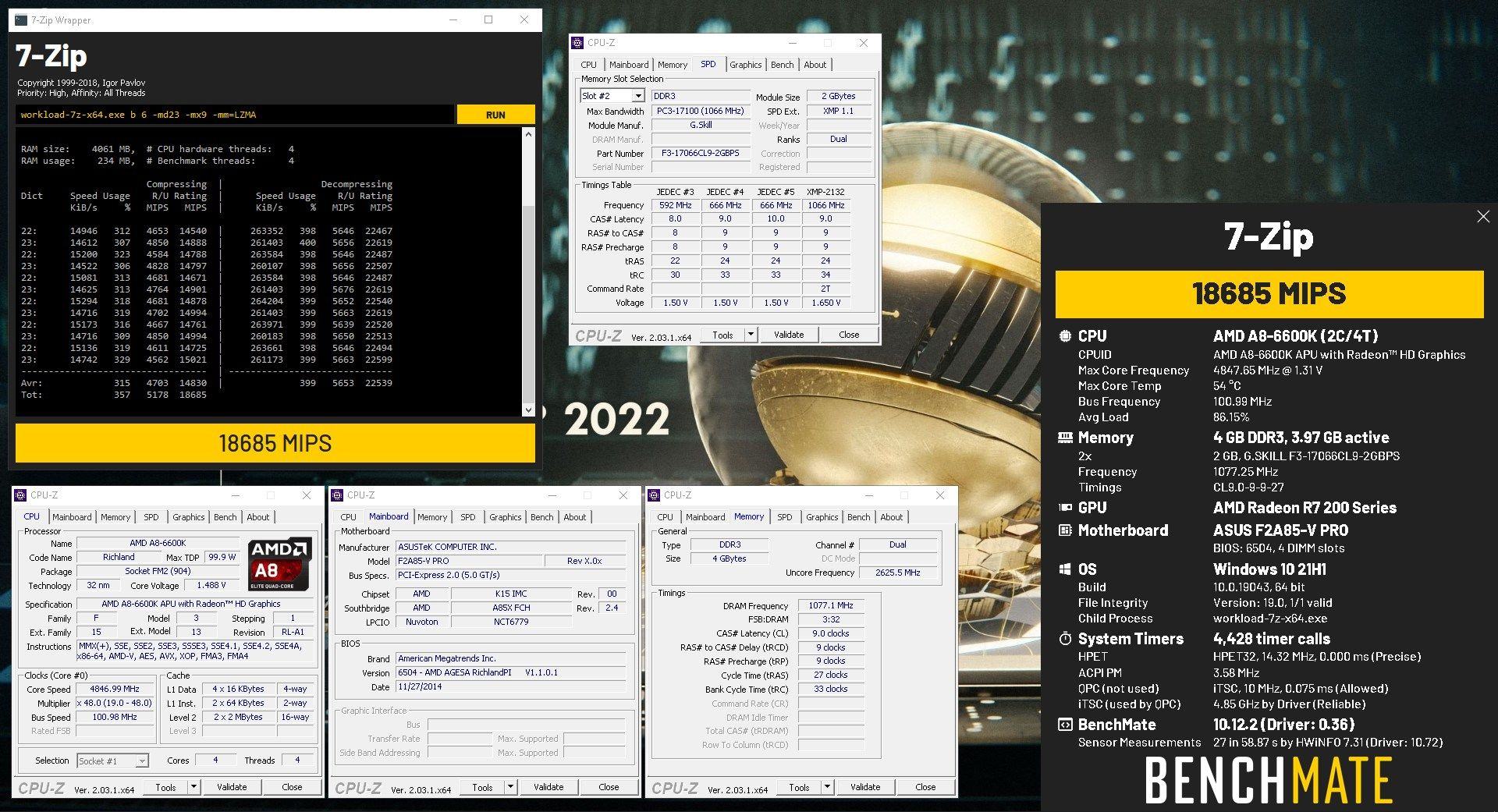Viewport: 1498px width, 812px height.
Task: Click the Core Speed value 4846.99 MHz
Action: click(x=115, y=690)
